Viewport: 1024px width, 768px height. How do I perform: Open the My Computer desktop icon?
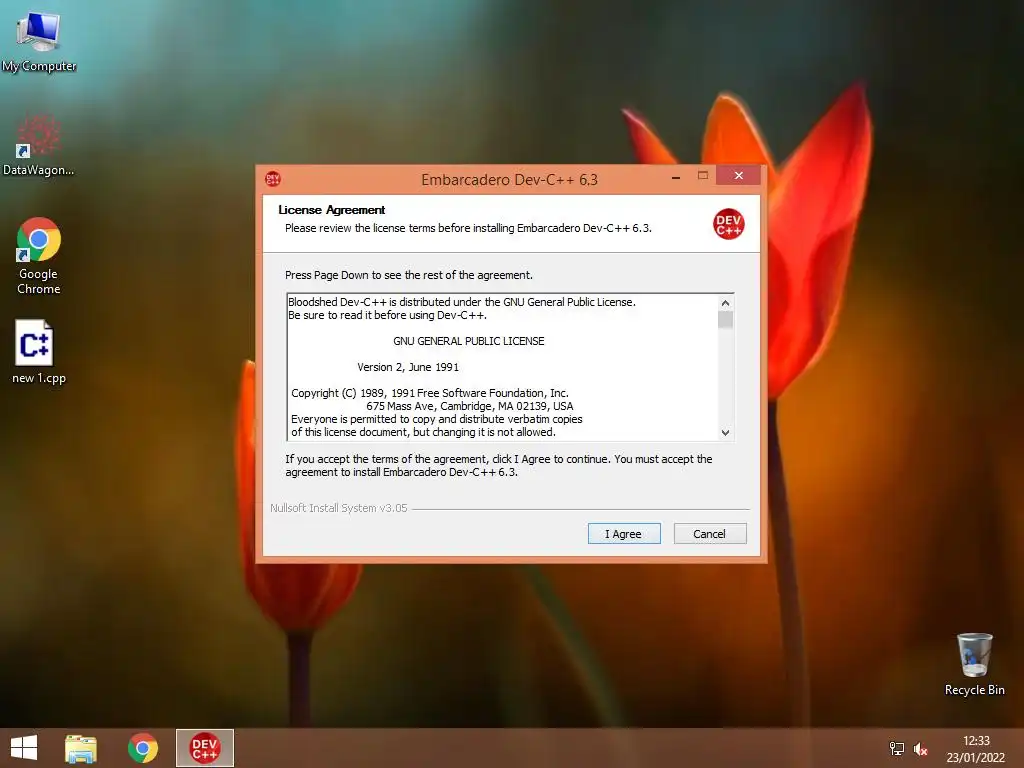pos(39,42)
